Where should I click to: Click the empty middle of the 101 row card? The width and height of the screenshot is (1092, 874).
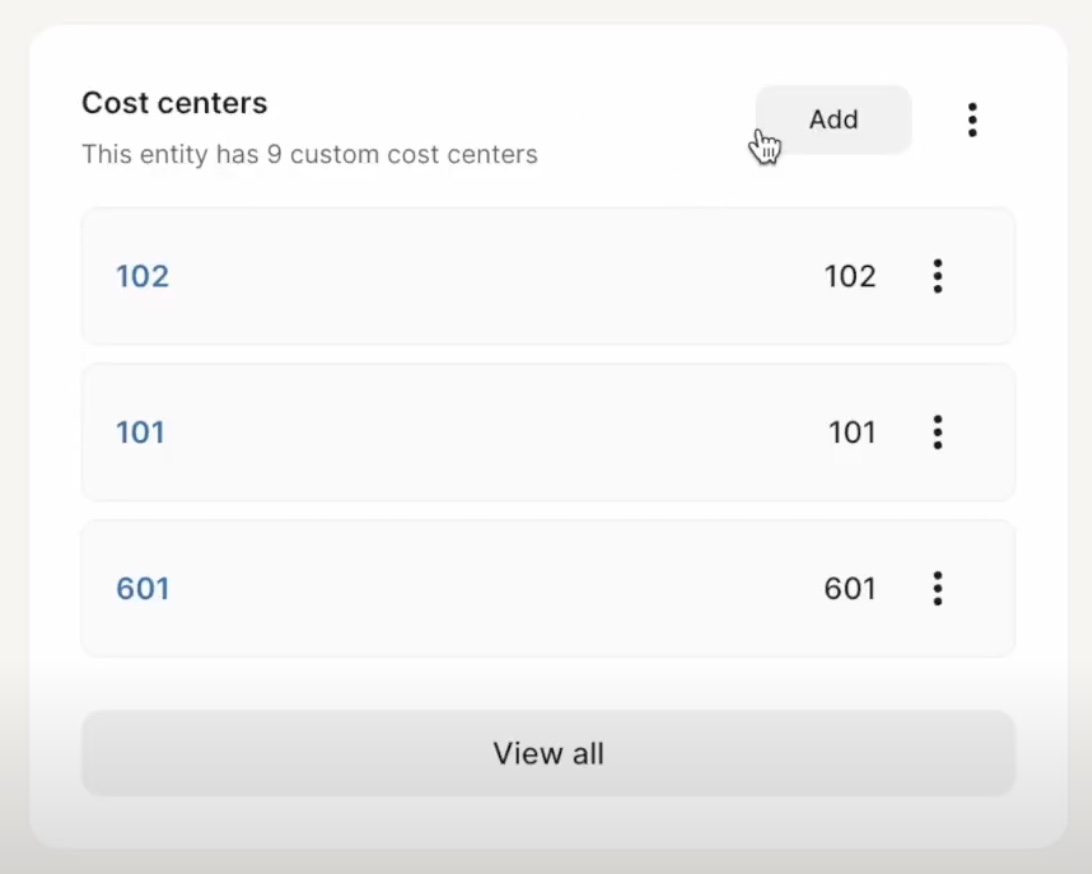488,432
